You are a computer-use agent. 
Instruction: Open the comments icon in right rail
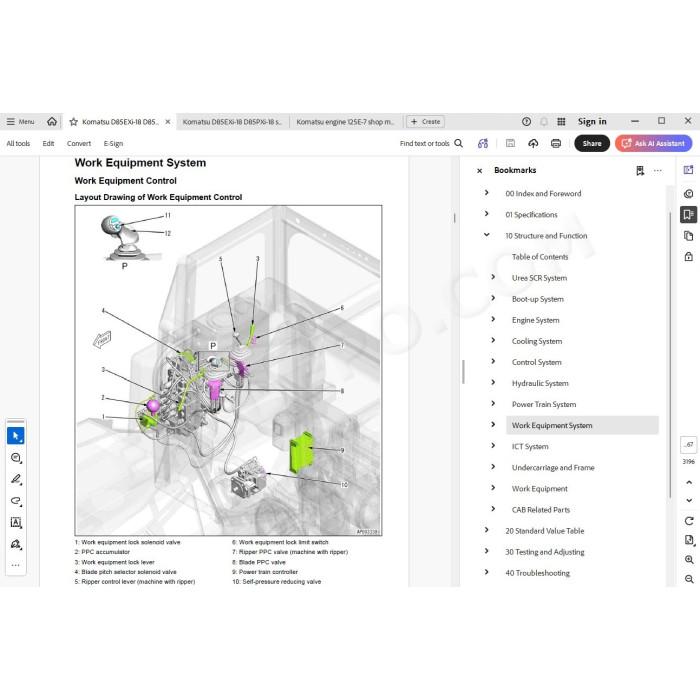coord(688,193)
